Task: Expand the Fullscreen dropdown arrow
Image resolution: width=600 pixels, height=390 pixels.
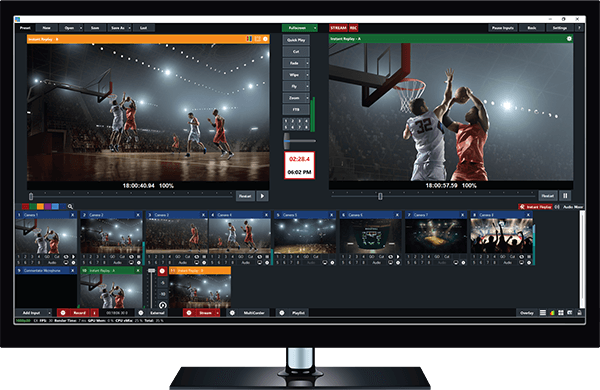Action: (315, 28)
